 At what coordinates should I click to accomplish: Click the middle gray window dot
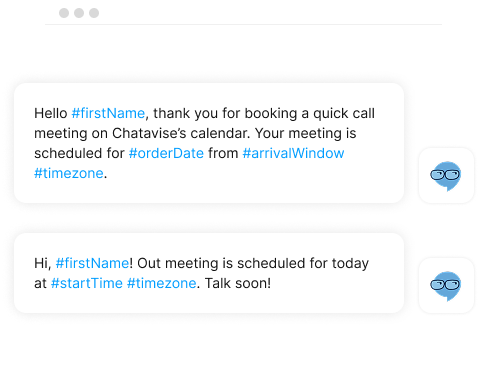click(x=79, y=13)
